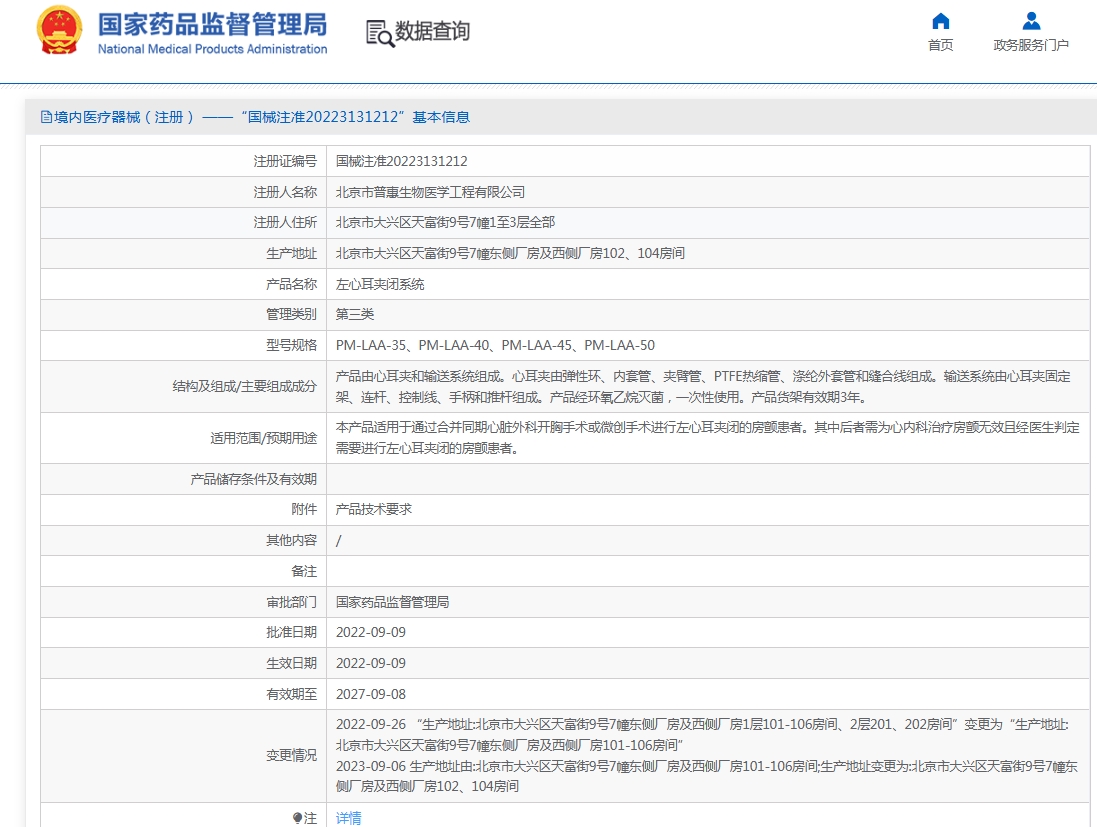Click the 政务服务门户 text link

1031,45
